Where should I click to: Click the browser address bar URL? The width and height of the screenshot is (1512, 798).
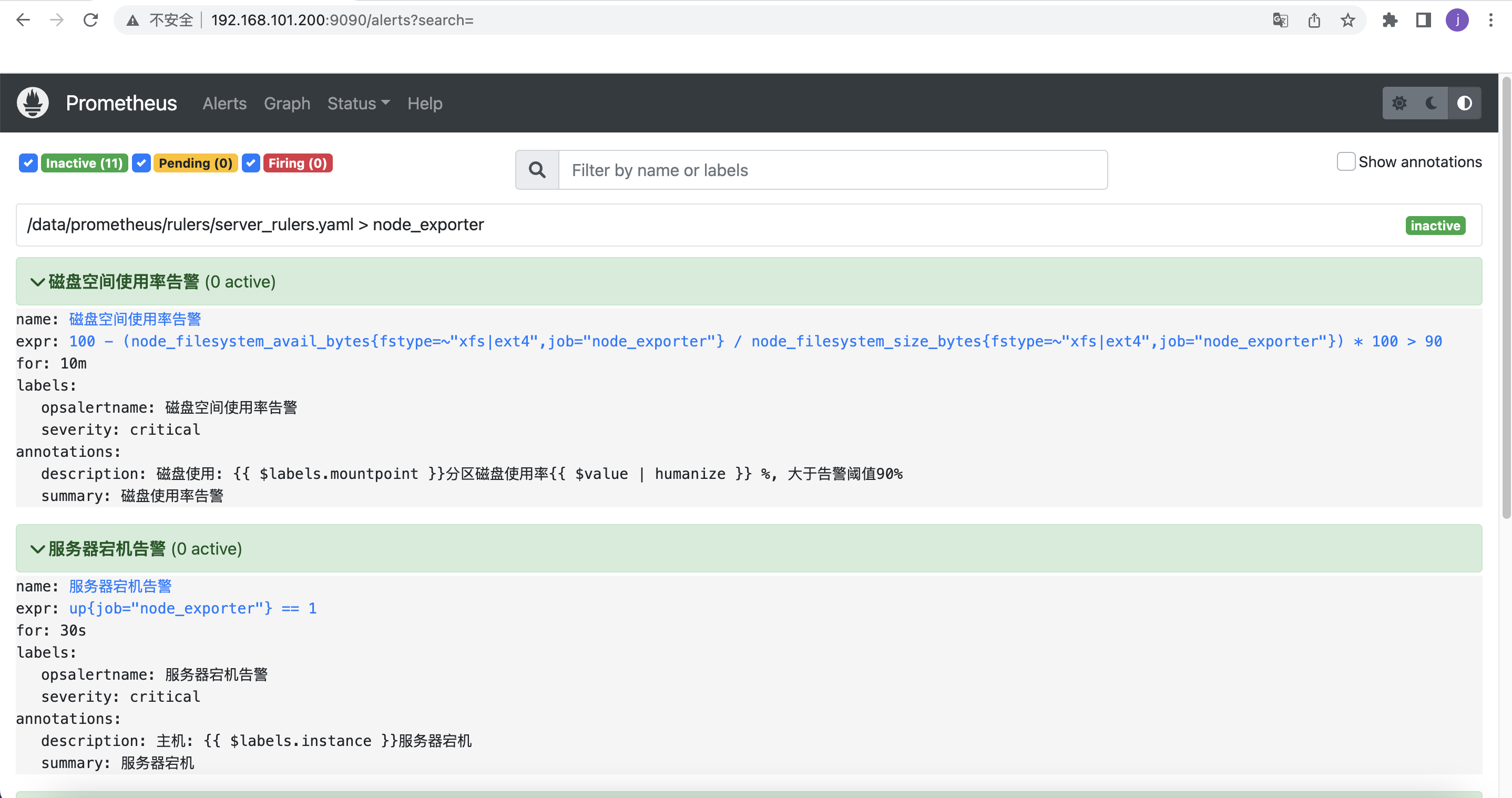pos(342,21)
